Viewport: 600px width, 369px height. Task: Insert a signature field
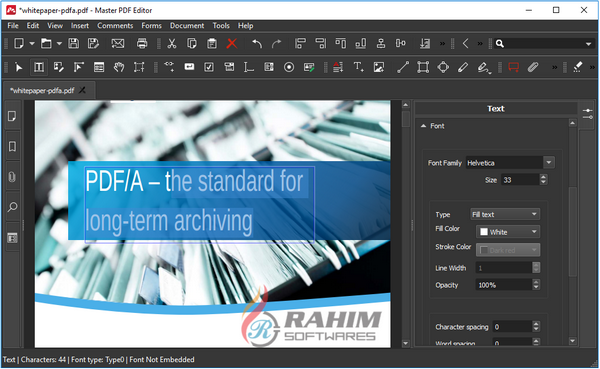click(x=309, y=67)
